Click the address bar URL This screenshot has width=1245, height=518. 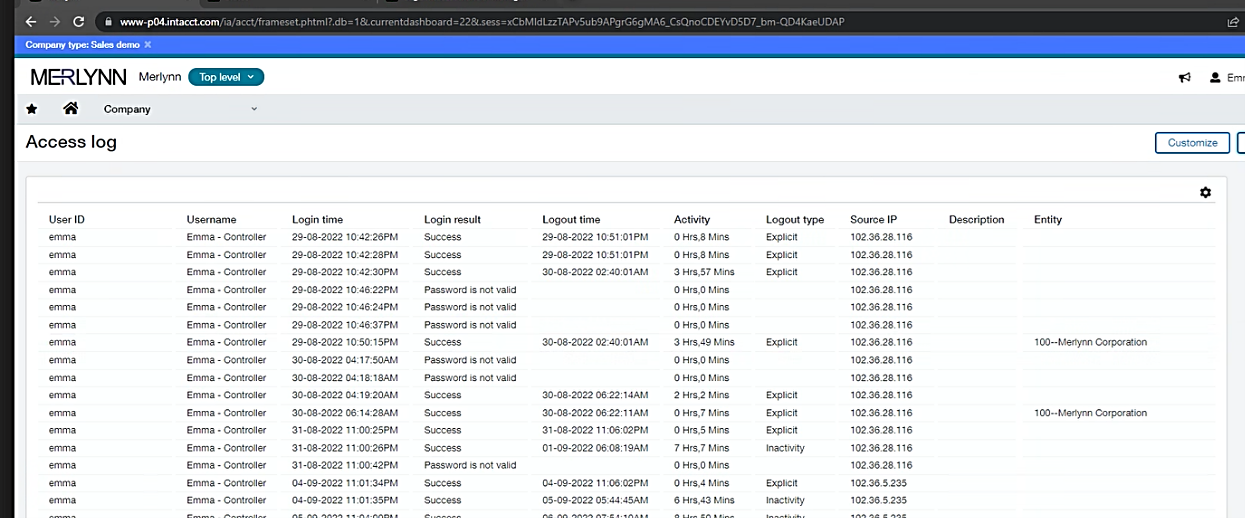482,21
